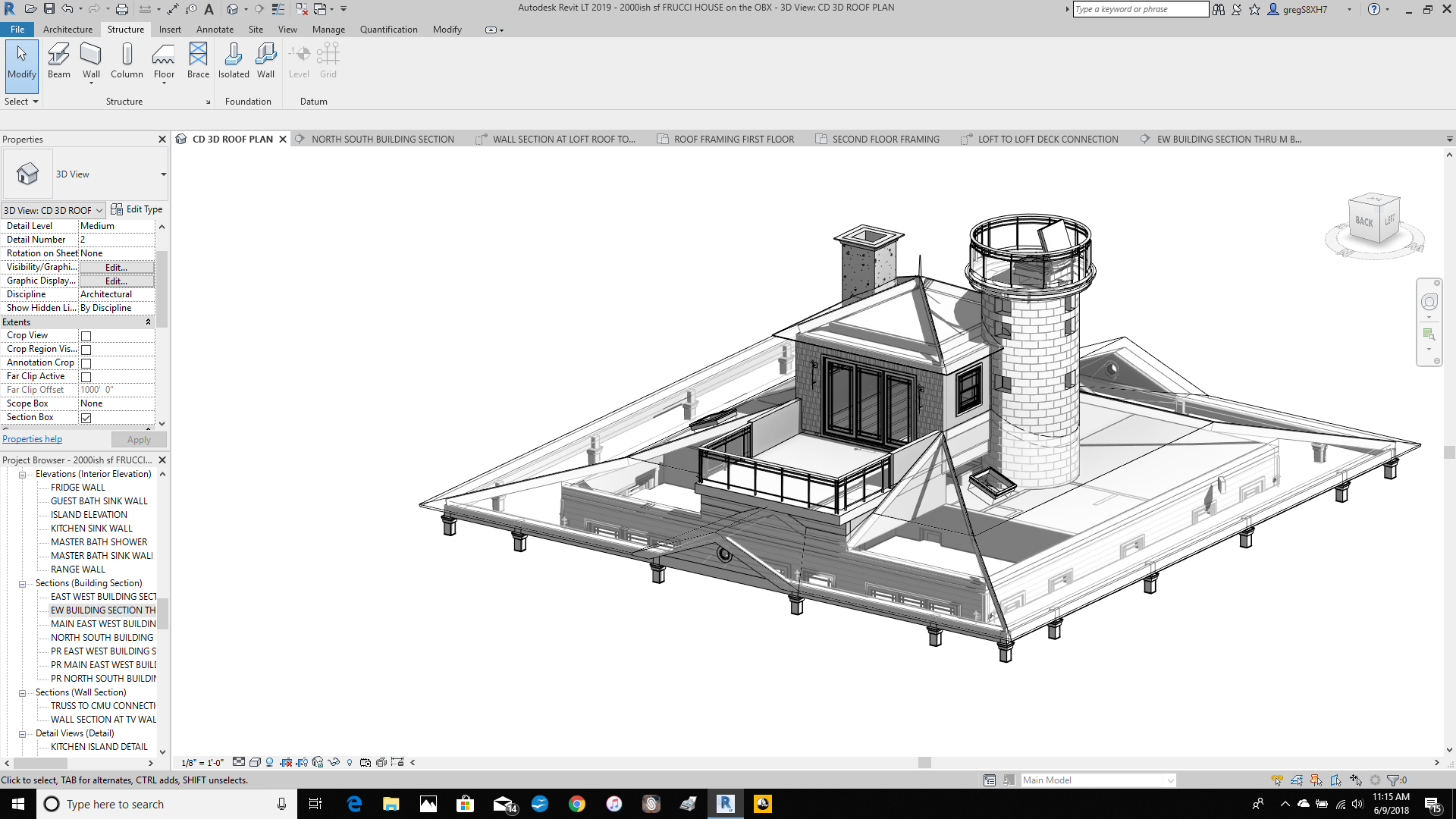The image size is (1456, 819).
Task: Uncheck the Section Box checkbox
Action: click(86, 418)
